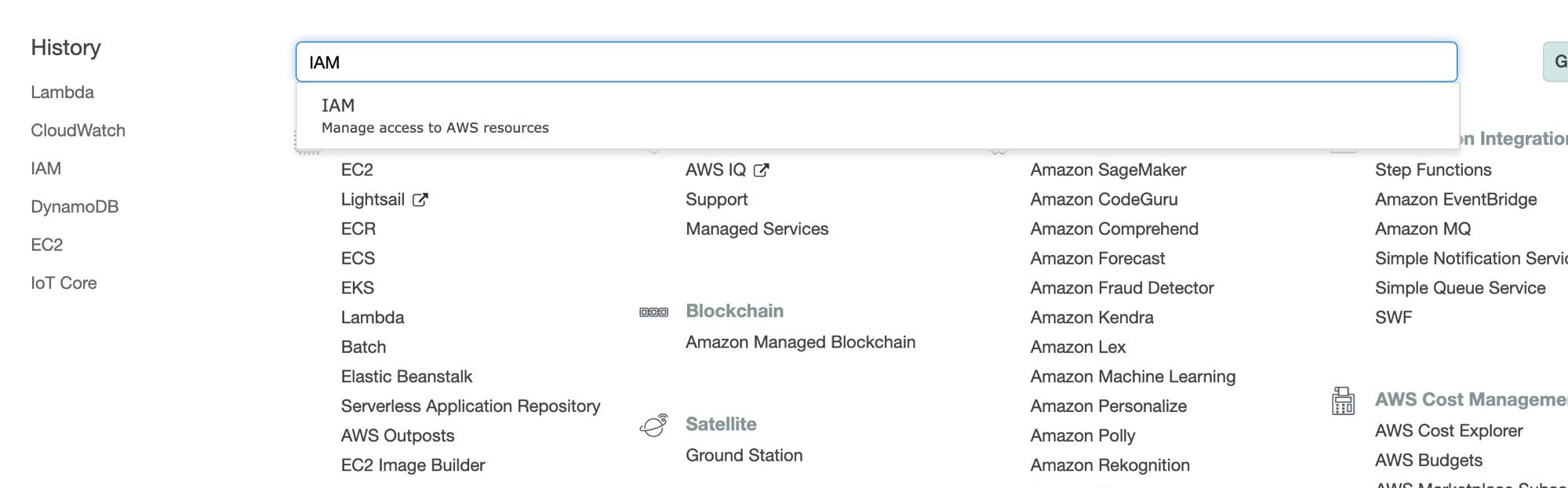Screen dimensions: 1568x488
Task: Open Amazon Rekognition
Action: pos(1110,466)
